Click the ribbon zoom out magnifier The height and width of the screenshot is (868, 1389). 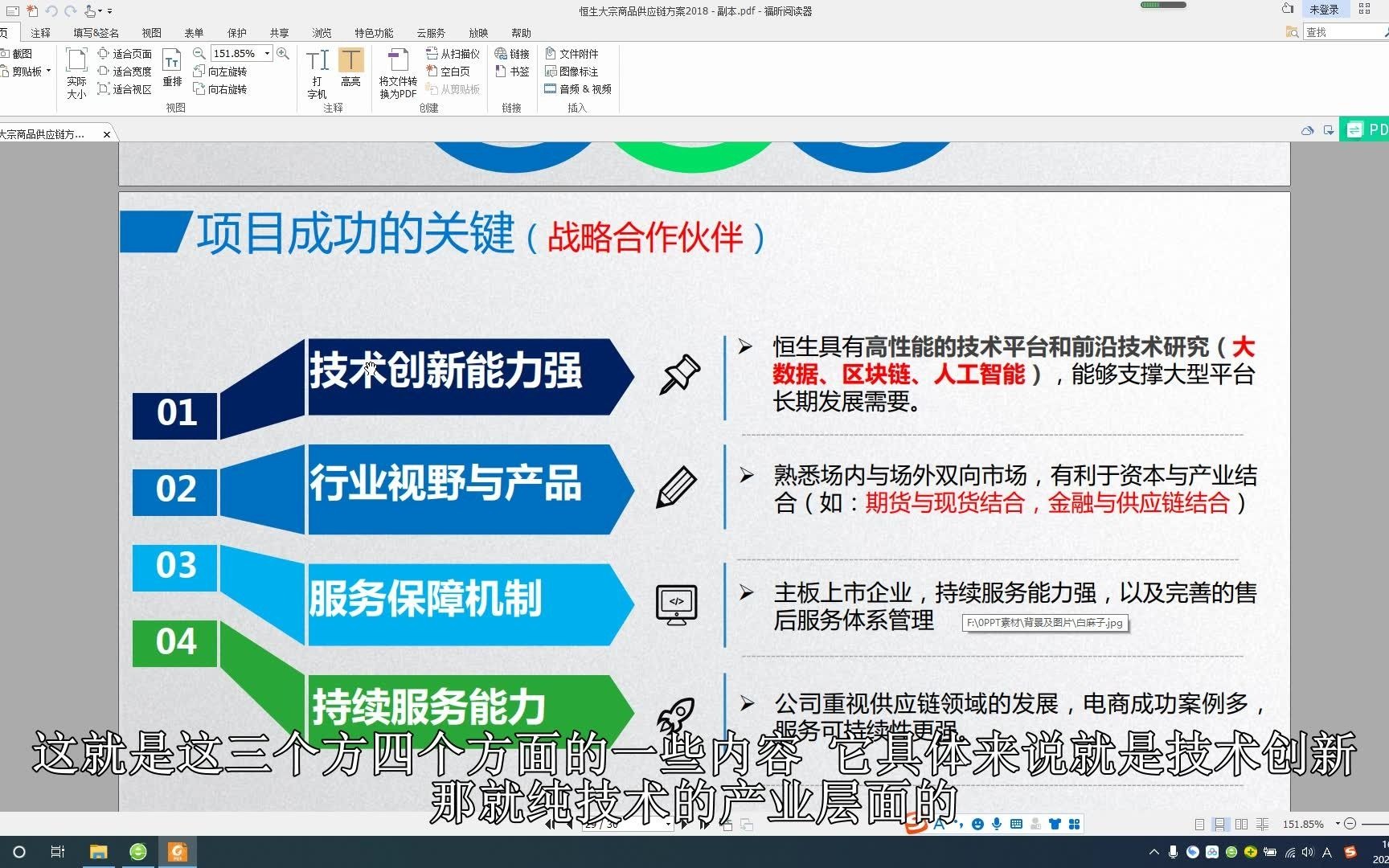pos(199,54)
